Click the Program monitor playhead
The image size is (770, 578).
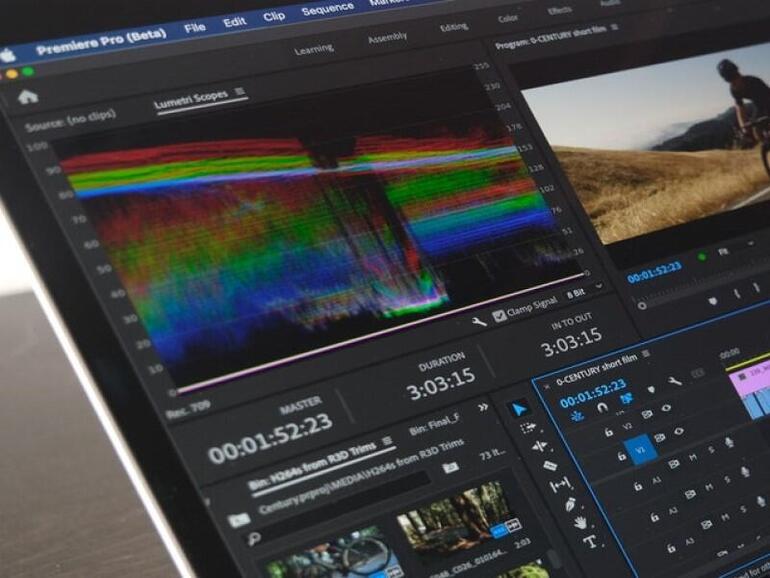click(641, 305)
